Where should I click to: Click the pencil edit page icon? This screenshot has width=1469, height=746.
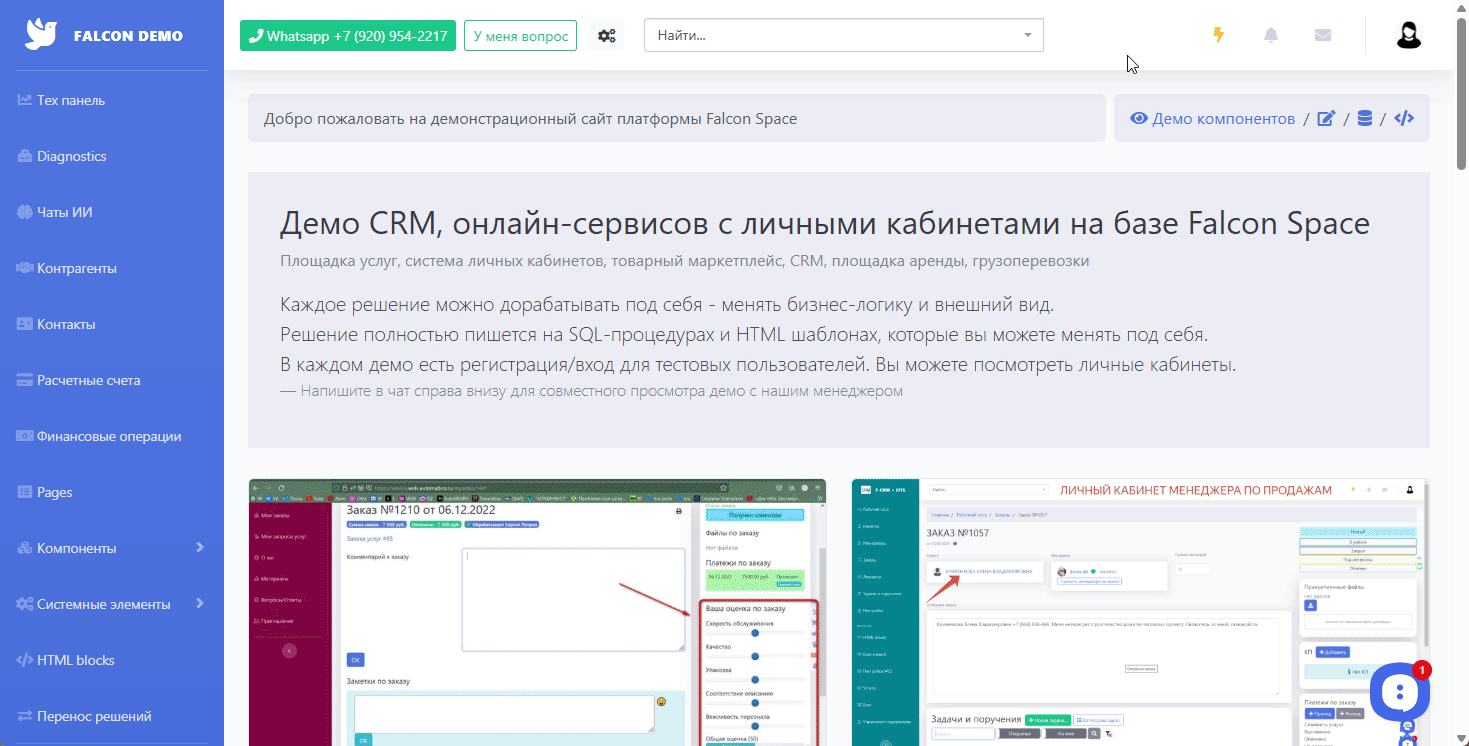[x=1326, y=118]
